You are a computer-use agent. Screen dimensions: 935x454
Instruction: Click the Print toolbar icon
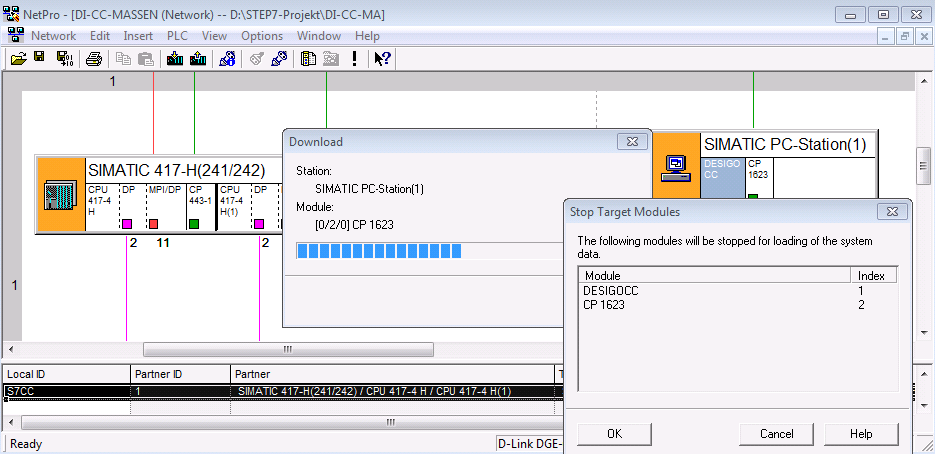click(x=94, y=59)
